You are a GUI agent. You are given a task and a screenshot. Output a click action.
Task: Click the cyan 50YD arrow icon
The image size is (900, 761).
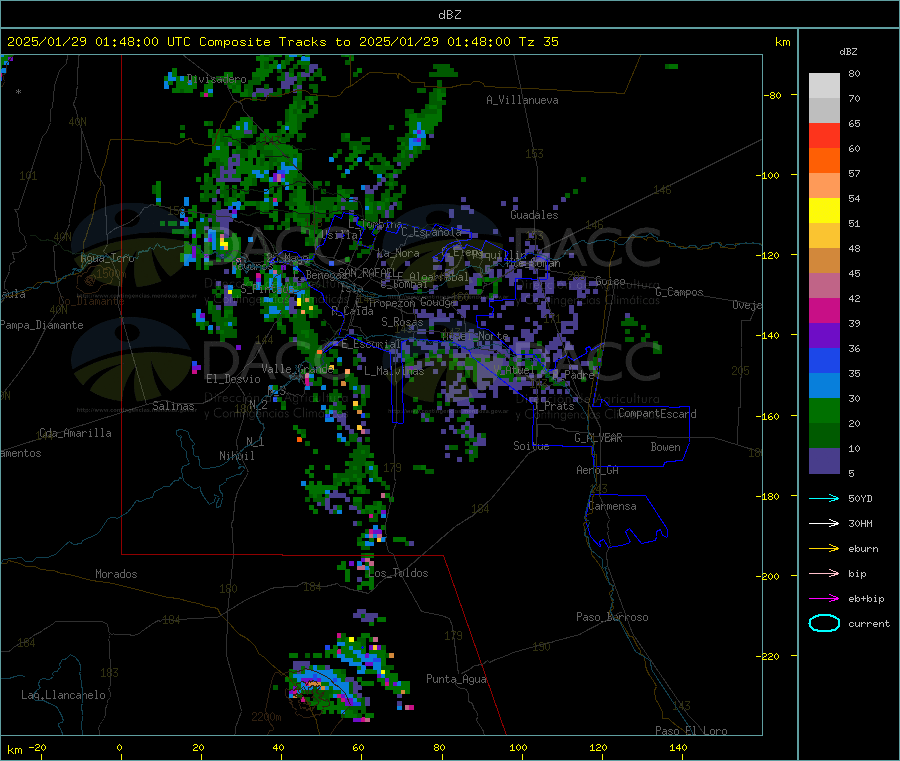point(824,498)
